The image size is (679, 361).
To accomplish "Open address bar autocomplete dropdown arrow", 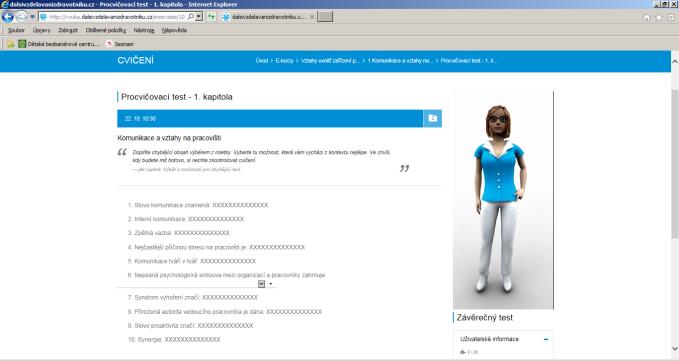I will [199, 17].
